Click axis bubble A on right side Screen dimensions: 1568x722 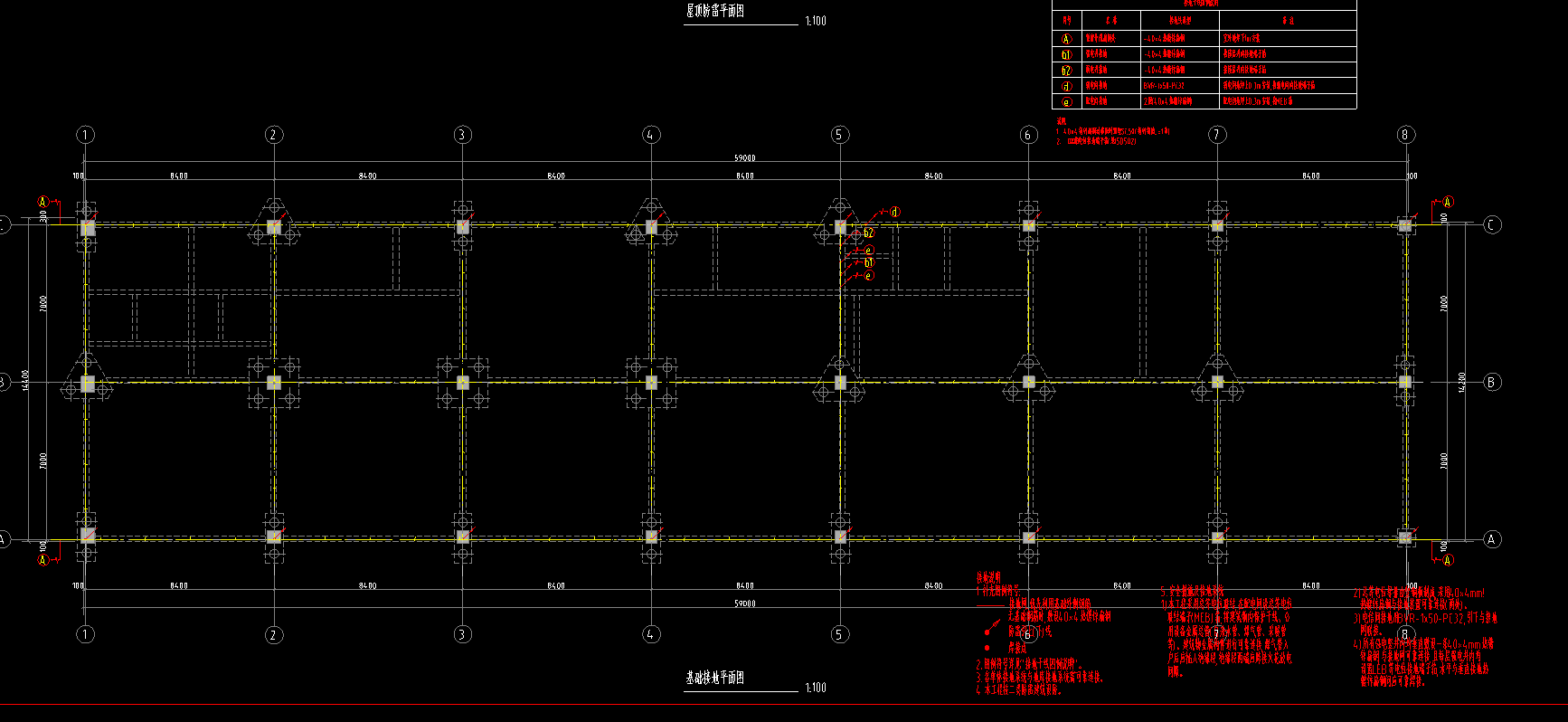1492,539
